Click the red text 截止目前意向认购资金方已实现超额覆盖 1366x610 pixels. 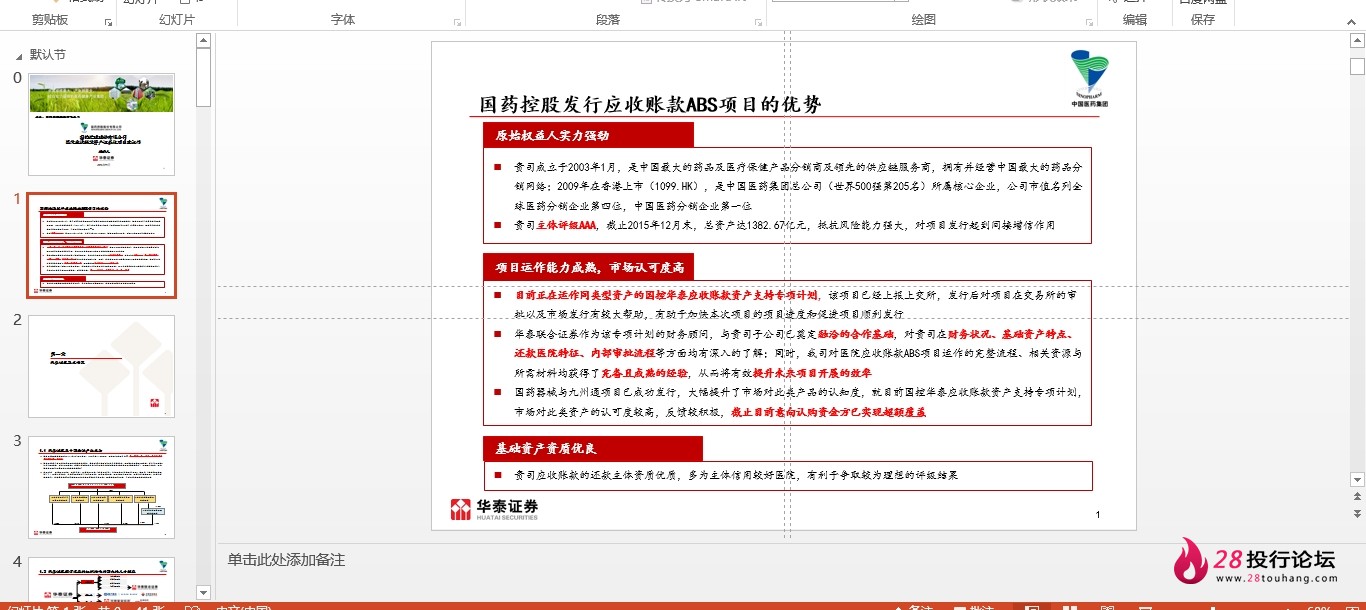pos(828,412)
